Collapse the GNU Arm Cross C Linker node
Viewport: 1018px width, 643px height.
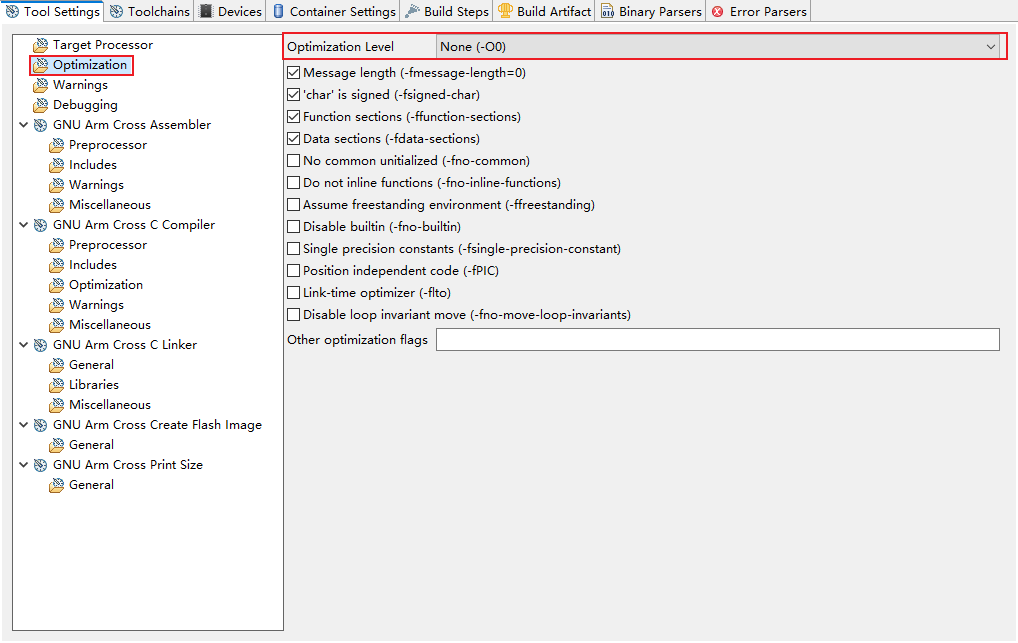pos(23,345)
